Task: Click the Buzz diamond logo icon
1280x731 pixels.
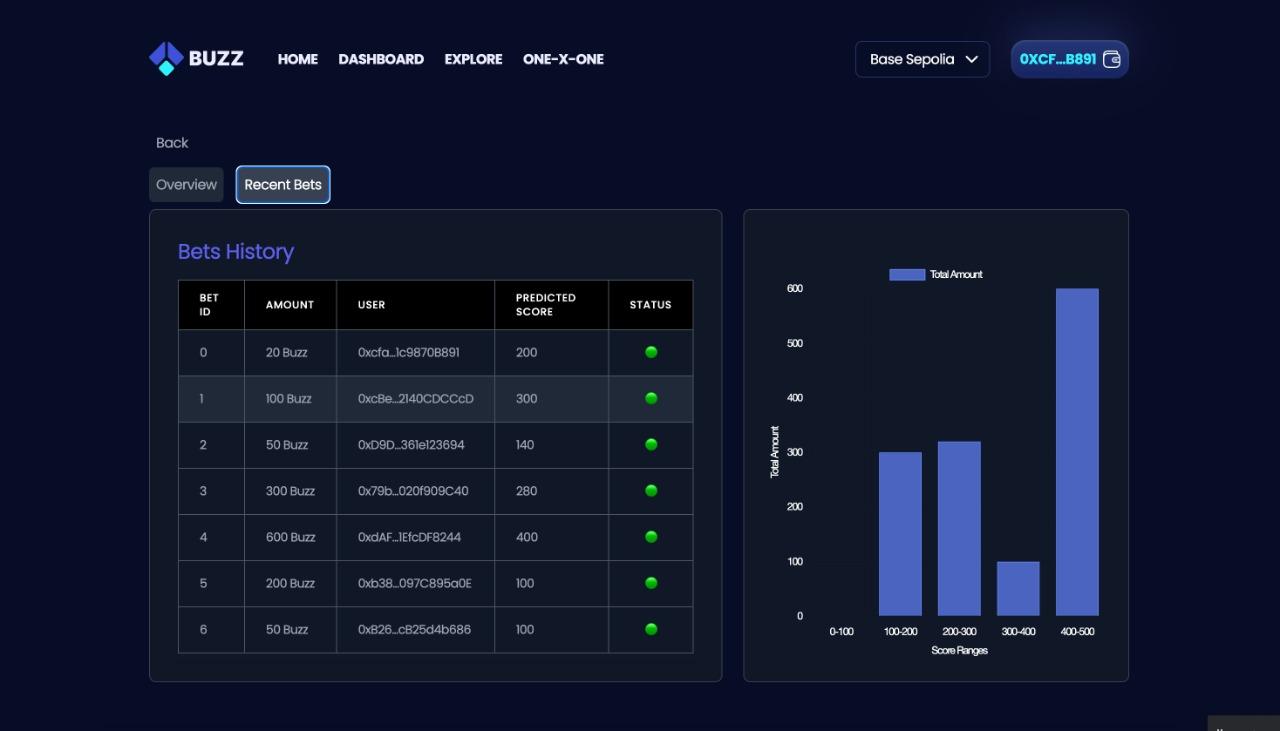Action: pos(166,58)
